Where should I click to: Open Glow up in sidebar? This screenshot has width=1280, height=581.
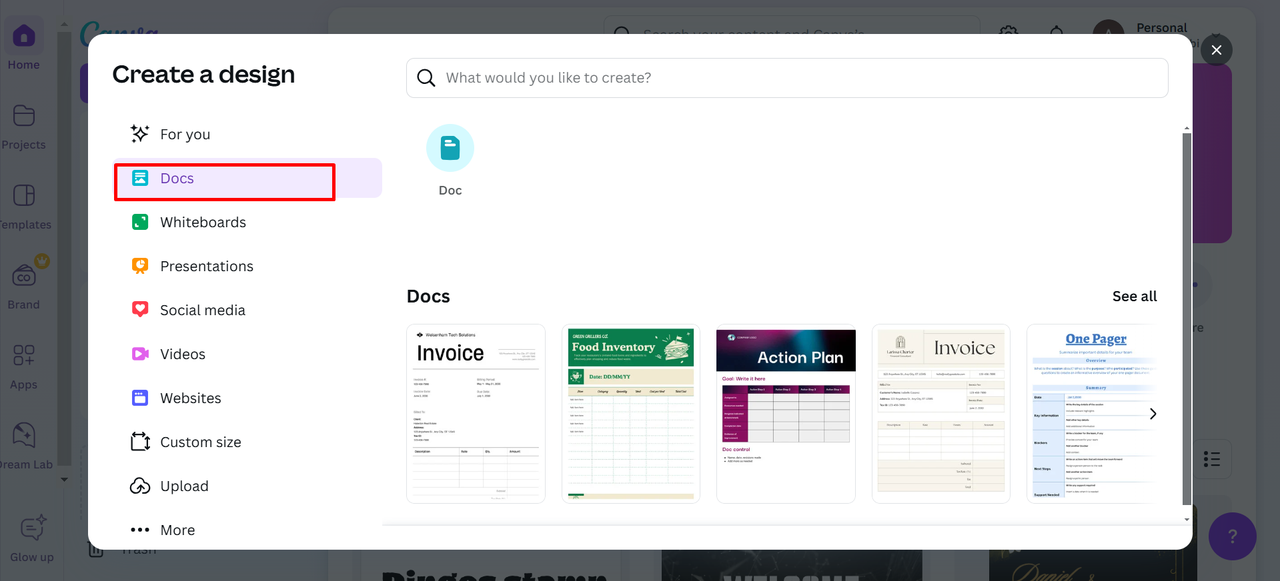pos(32,538)
